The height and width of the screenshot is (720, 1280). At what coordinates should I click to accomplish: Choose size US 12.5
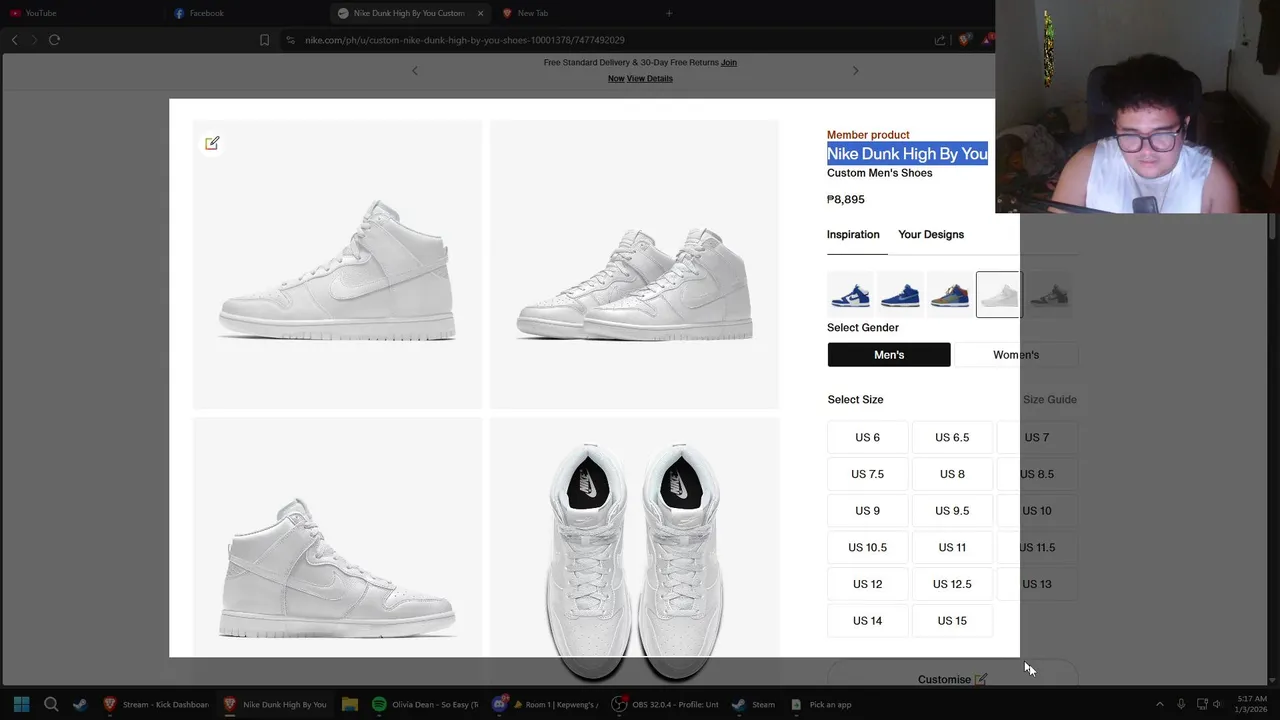pyautogui.click(x=952, y=584)
